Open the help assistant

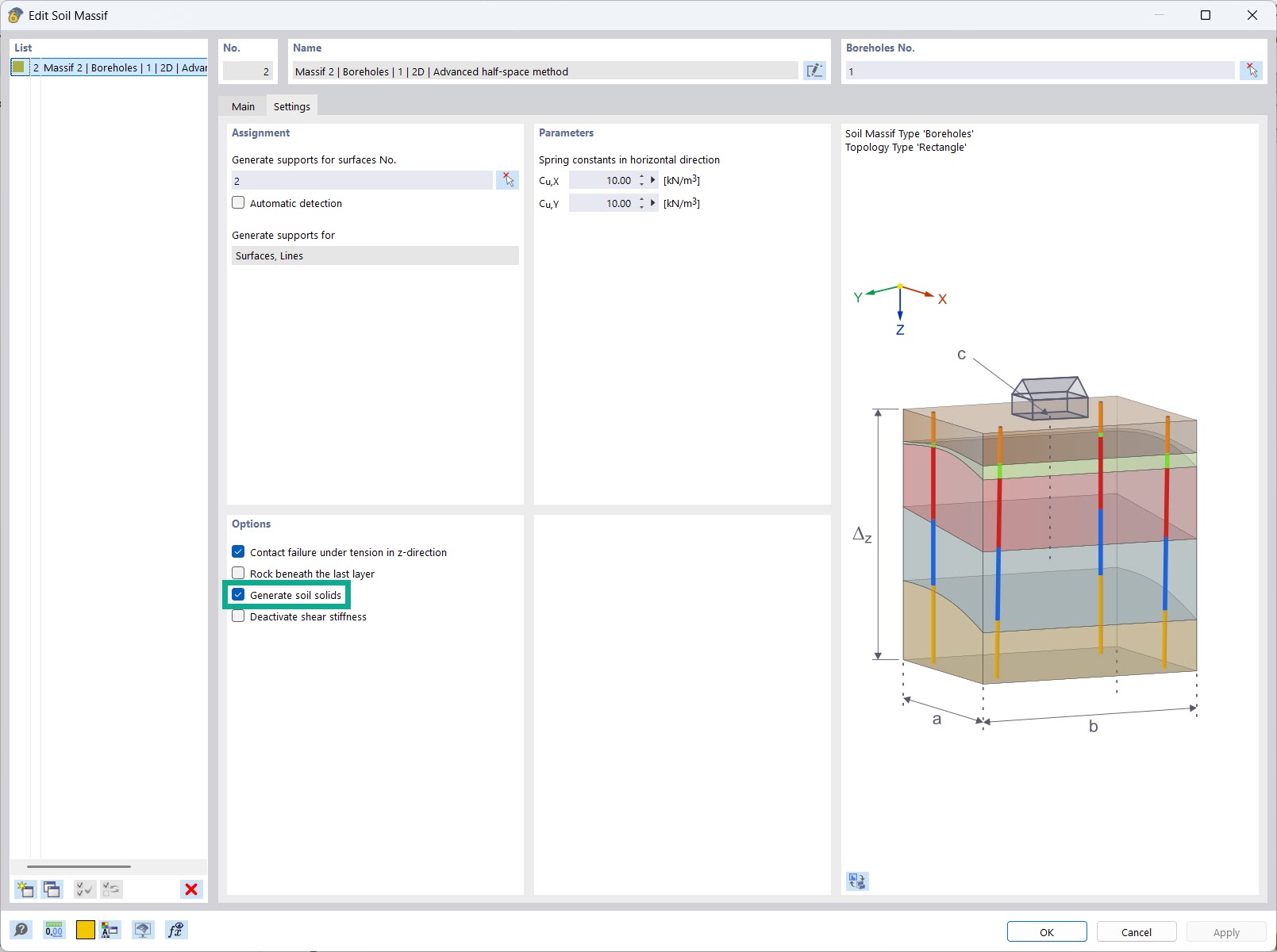click(x=21, y=930)
